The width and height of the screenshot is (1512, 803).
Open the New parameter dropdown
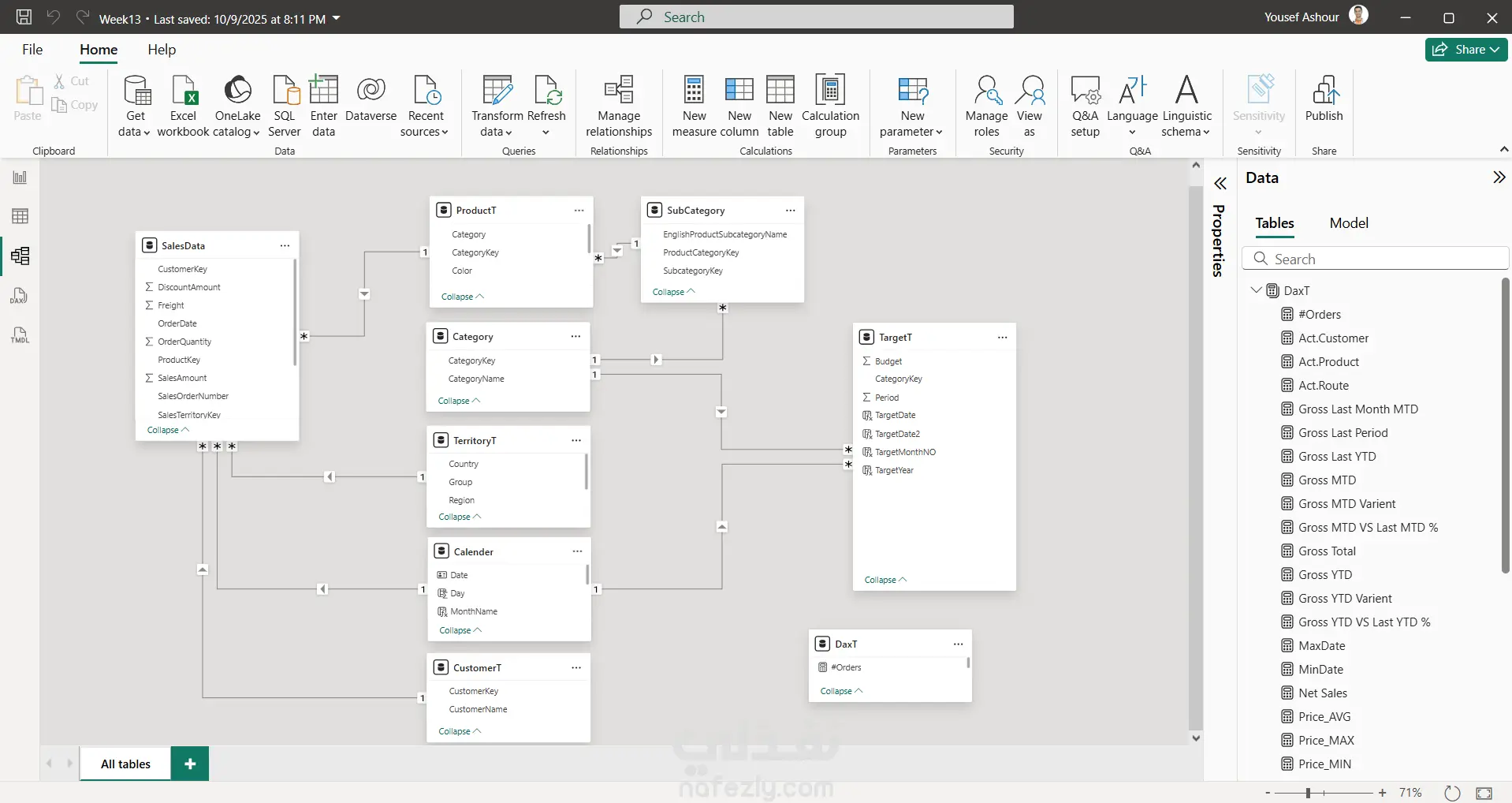(912, 106)
